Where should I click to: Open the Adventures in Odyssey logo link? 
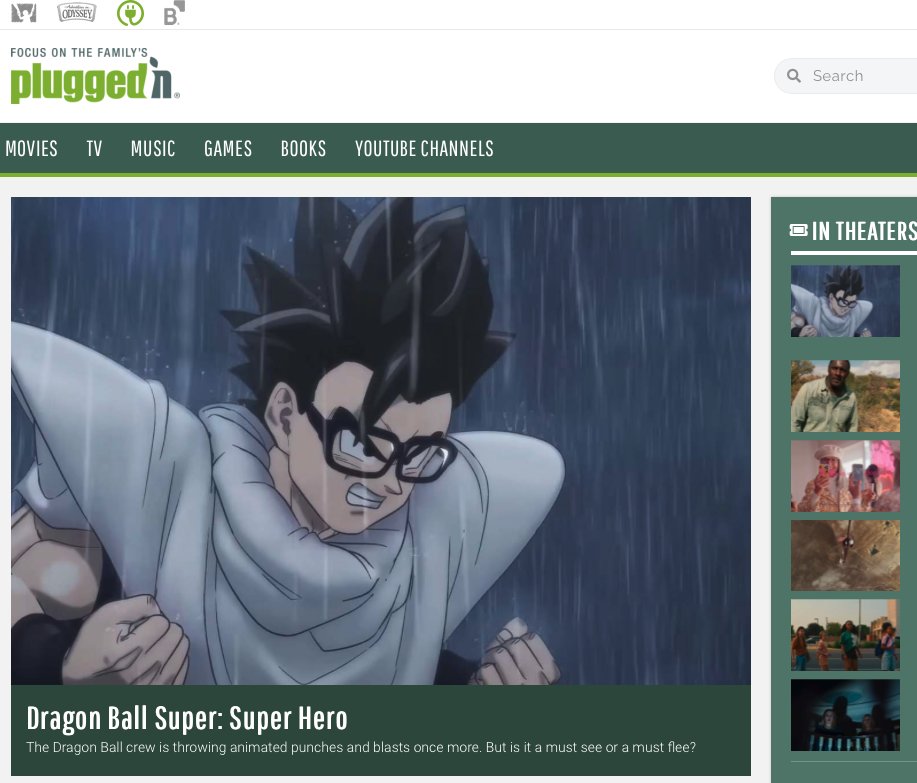tap(77, 13)
